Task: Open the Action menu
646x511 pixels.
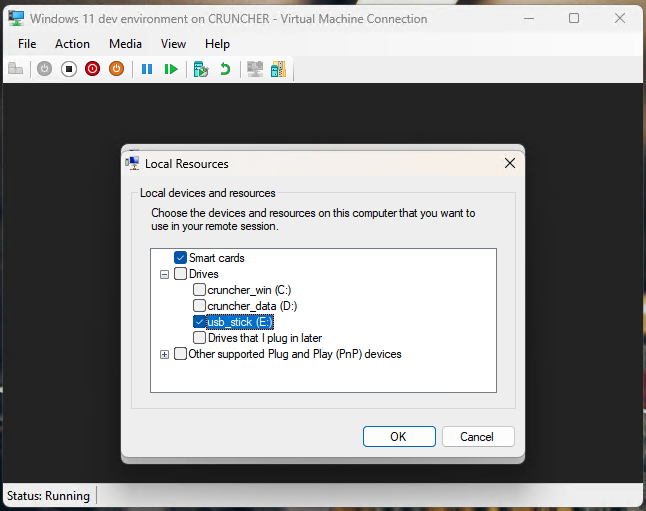Action: click(x=72, y=44)
